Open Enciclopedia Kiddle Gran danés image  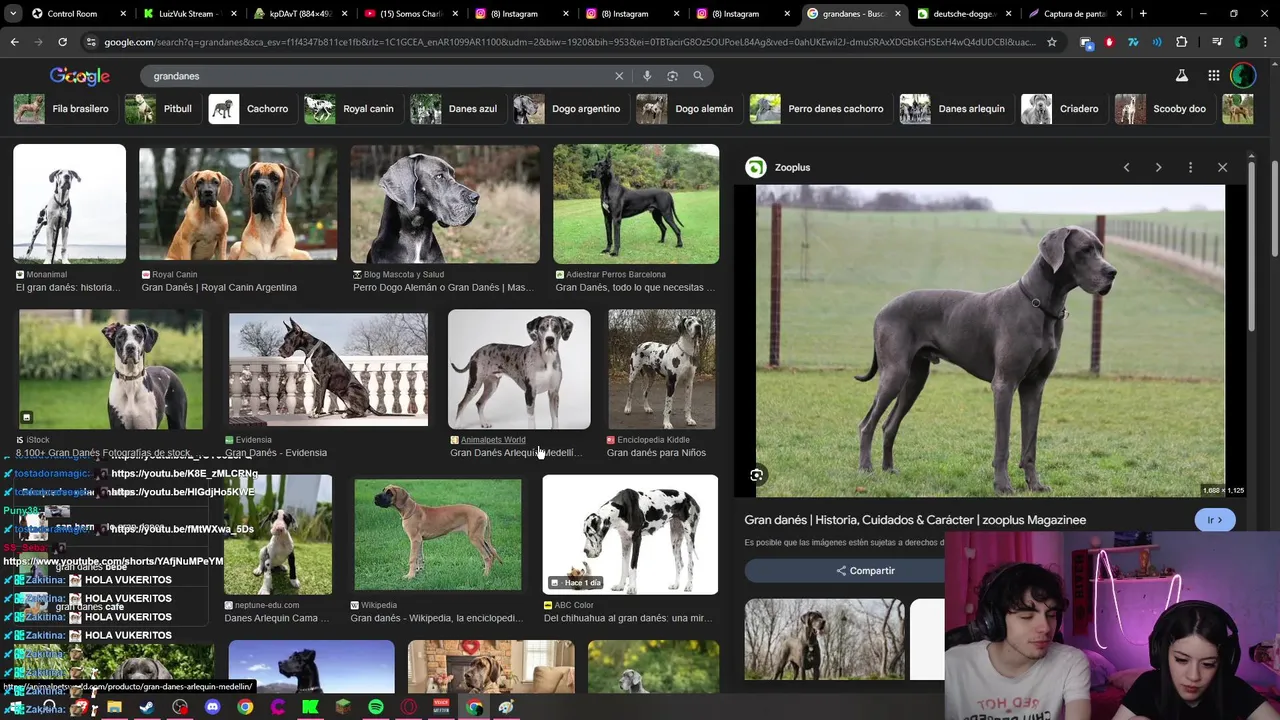pos(661,369)
